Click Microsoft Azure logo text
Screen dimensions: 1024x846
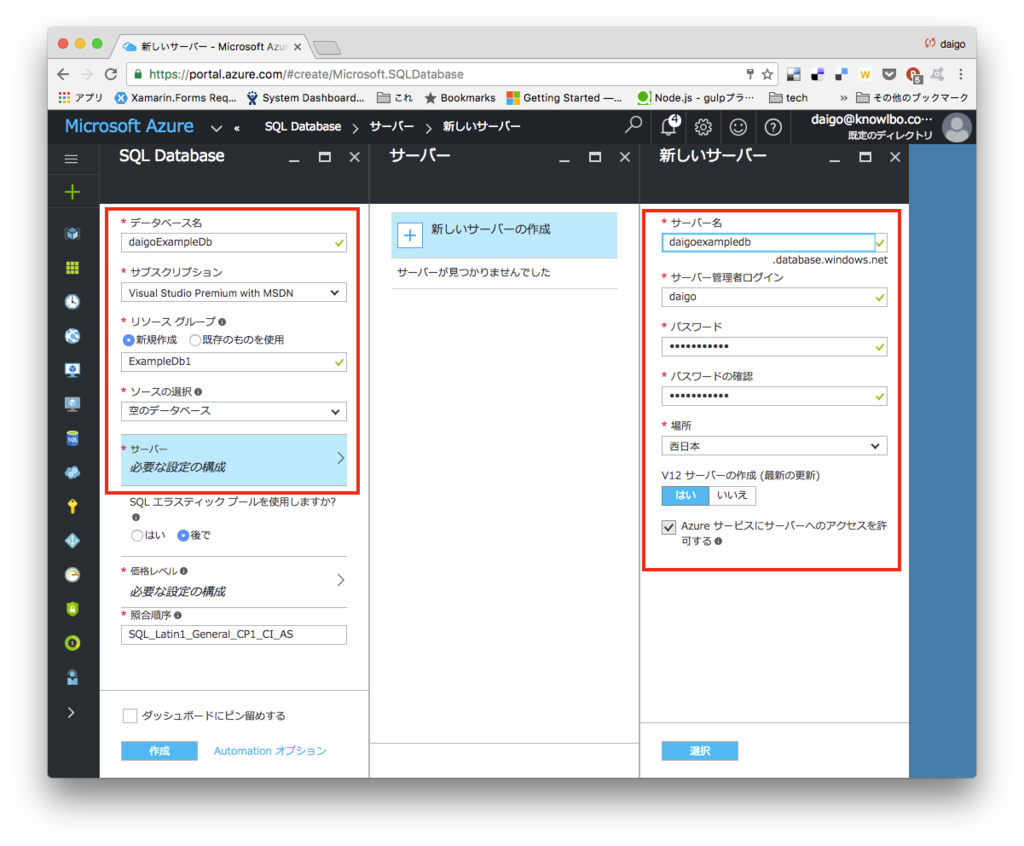point(129,126)
